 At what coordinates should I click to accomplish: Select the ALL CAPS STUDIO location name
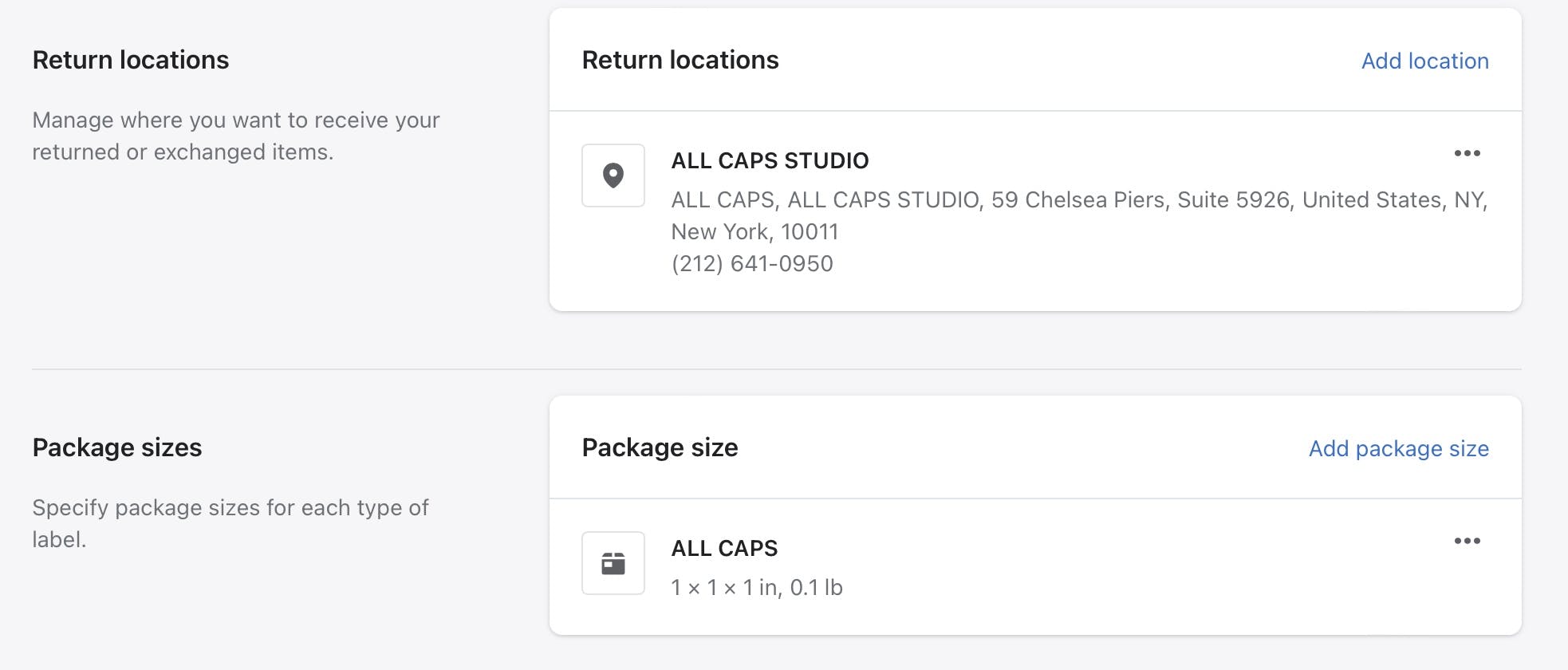coord(770,160)
